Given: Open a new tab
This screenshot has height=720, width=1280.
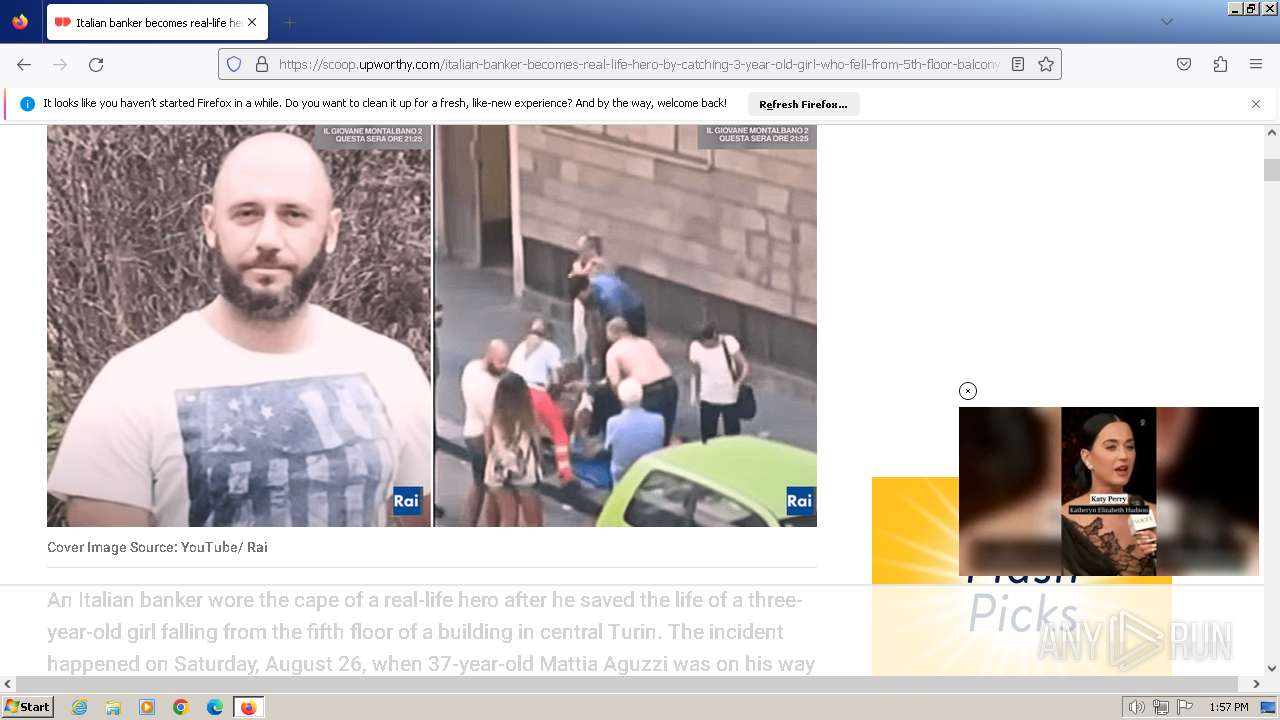Looking at the screenshot, I should [x=289, y=22].
